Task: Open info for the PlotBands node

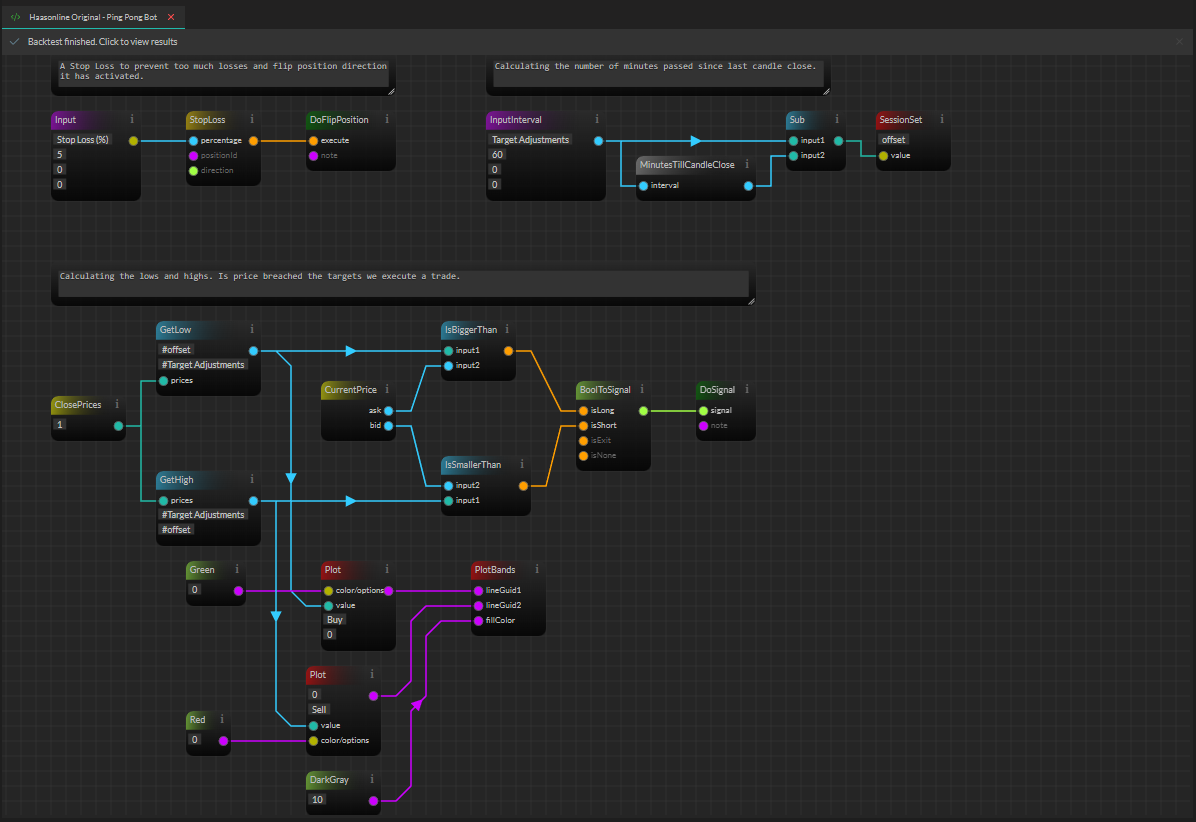Action: click(x=537, y=569)
